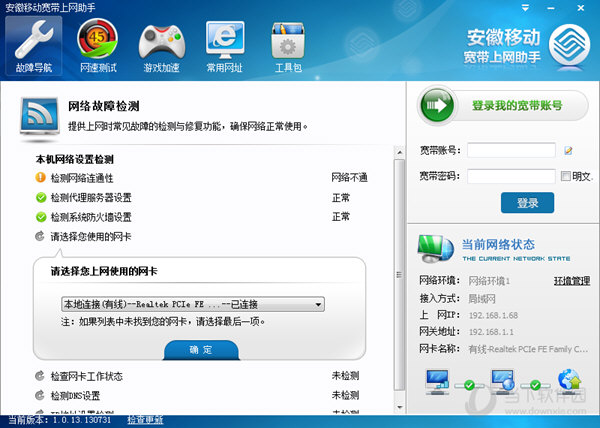This screenshot has height=428, width=600.
Task: Click the 检测DNS设置 row text
Action: [75, 395]
